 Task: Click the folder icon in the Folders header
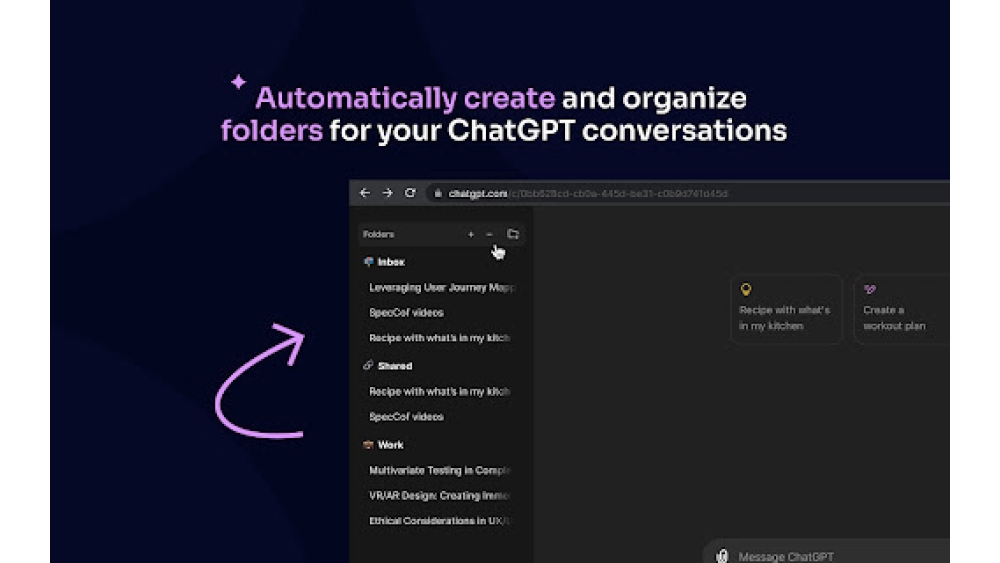(x=513, y=234)
